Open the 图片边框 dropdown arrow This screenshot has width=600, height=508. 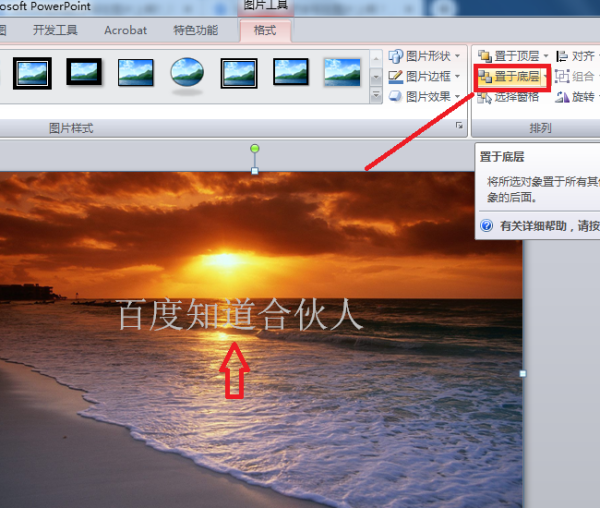[x=457, y=77]
